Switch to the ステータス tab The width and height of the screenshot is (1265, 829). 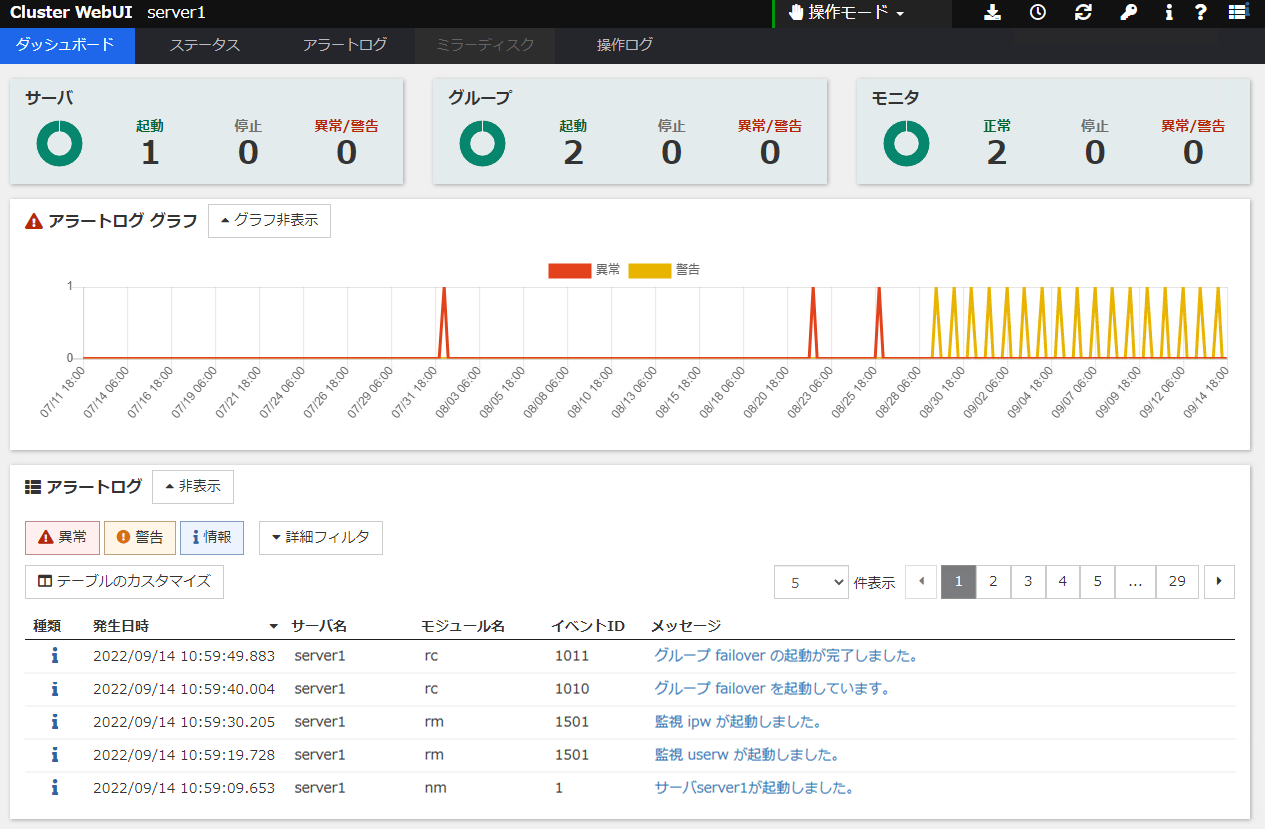204,45
